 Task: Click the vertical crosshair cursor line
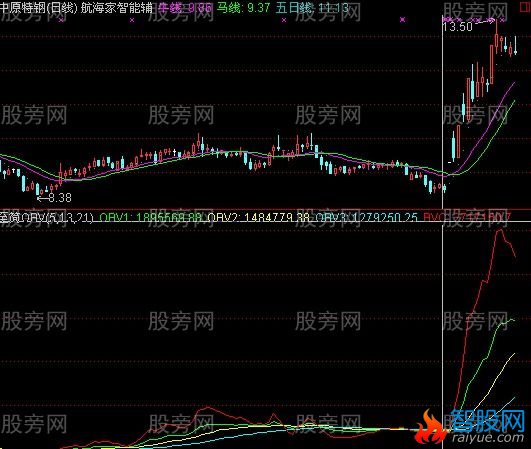pos(442,223)
